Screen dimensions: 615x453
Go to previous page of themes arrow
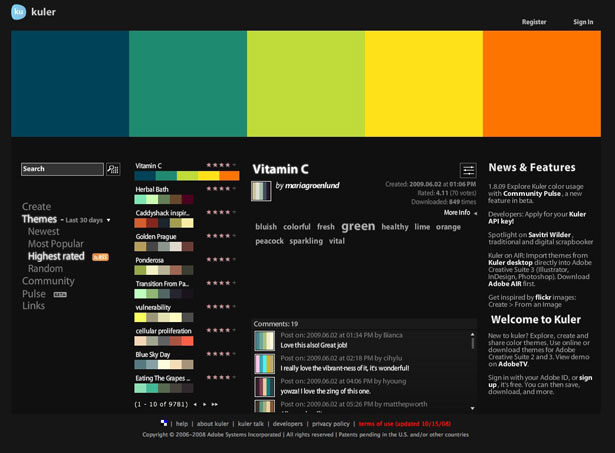(x=195, y=404)
